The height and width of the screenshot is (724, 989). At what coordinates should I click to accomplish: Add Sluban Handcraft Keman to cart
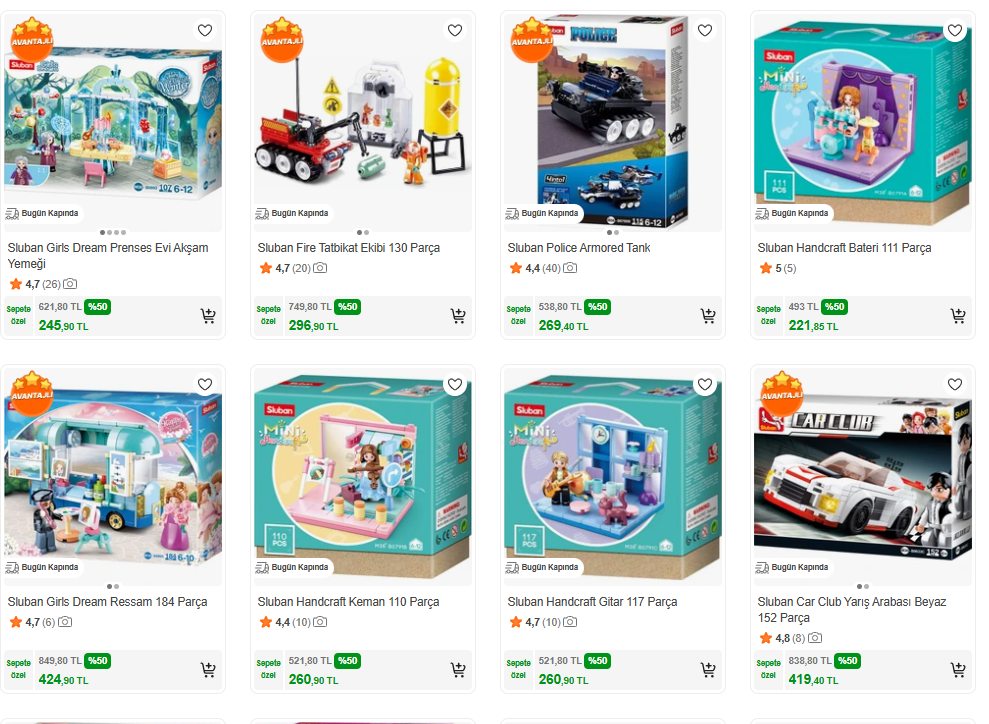coord(458,670)
